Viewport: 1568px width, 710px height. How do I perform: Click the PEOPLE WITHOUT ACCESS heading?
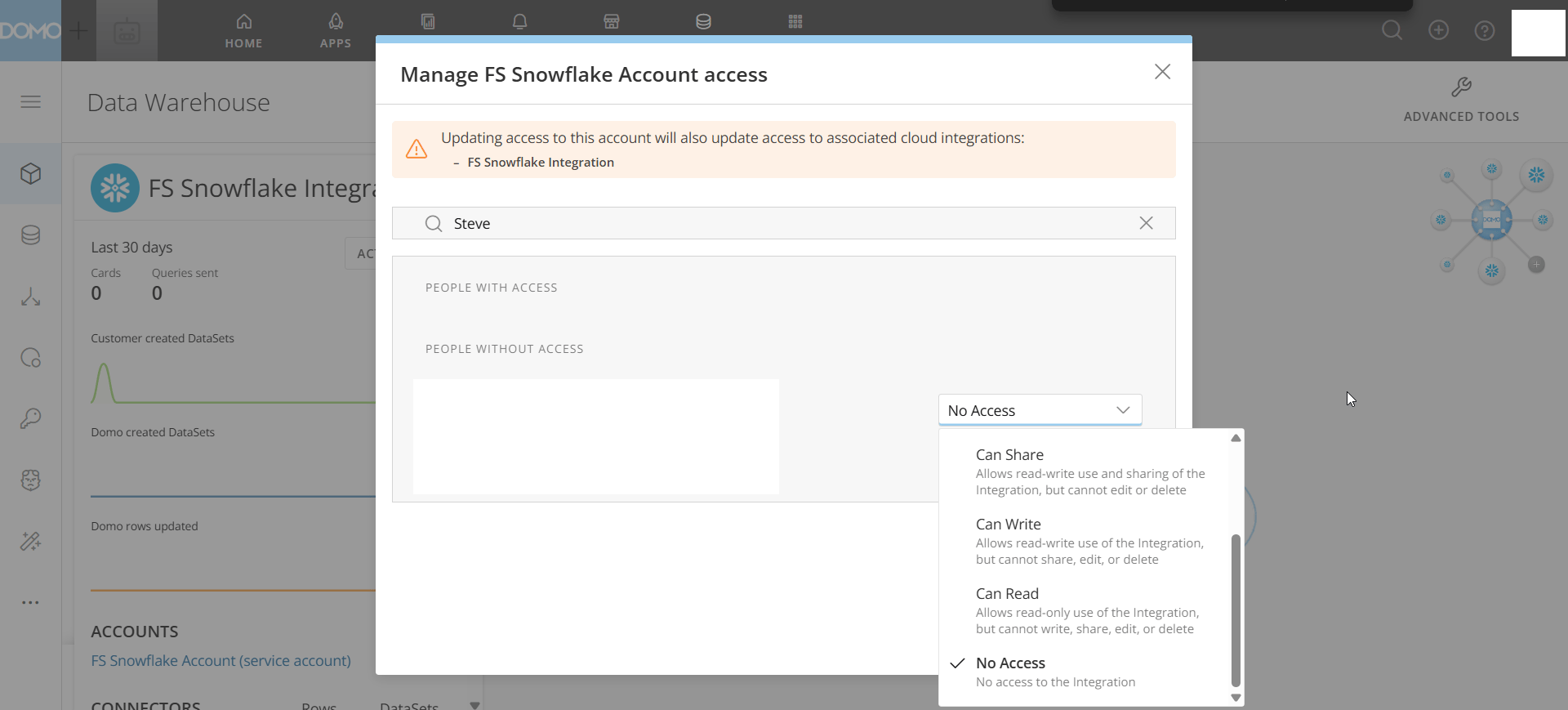(x=505, y=349)
